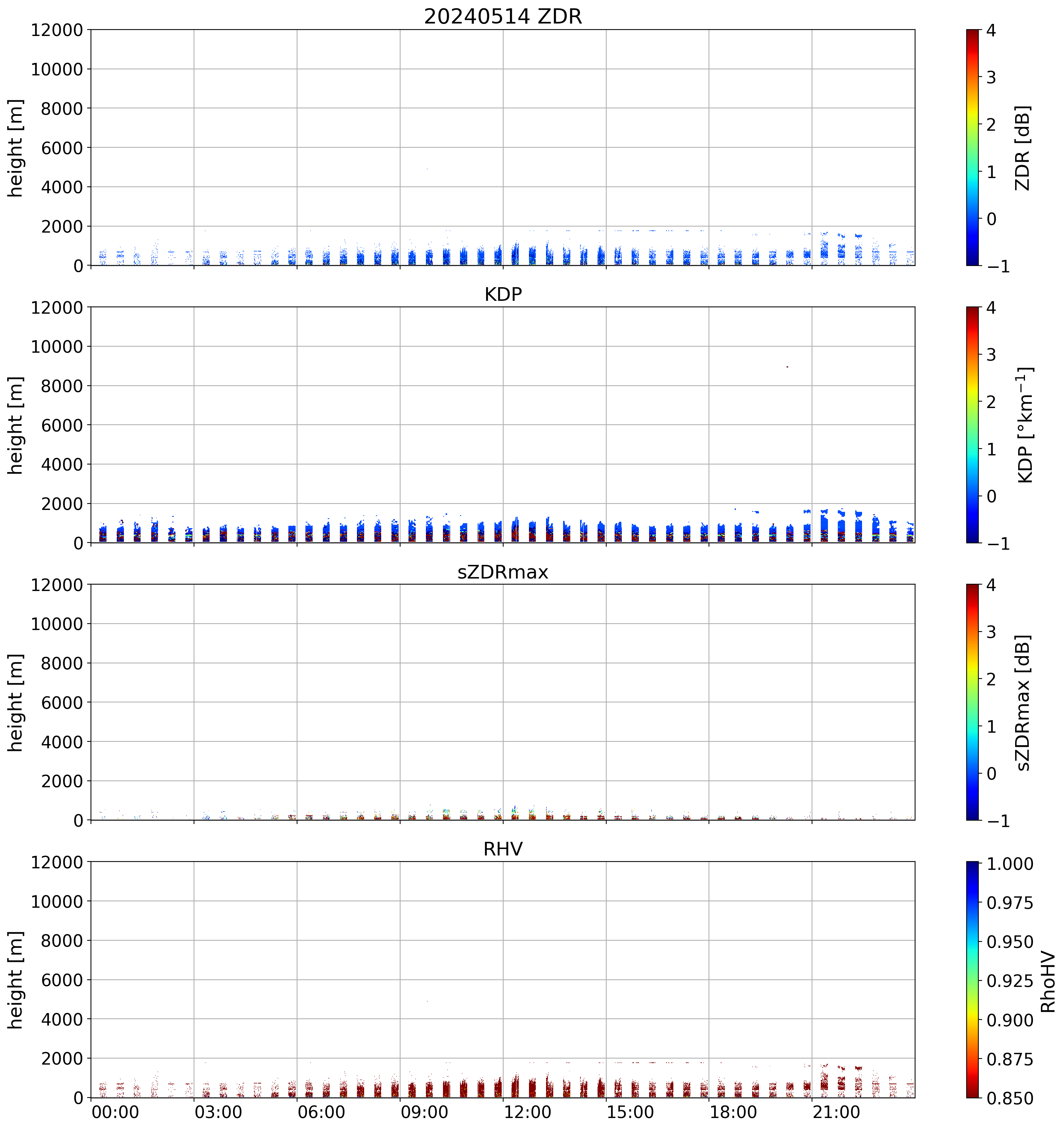Click the 12:00 time axis label
The width and height of the screenshot is (1064, 1129).
[x=527, y=1112]
